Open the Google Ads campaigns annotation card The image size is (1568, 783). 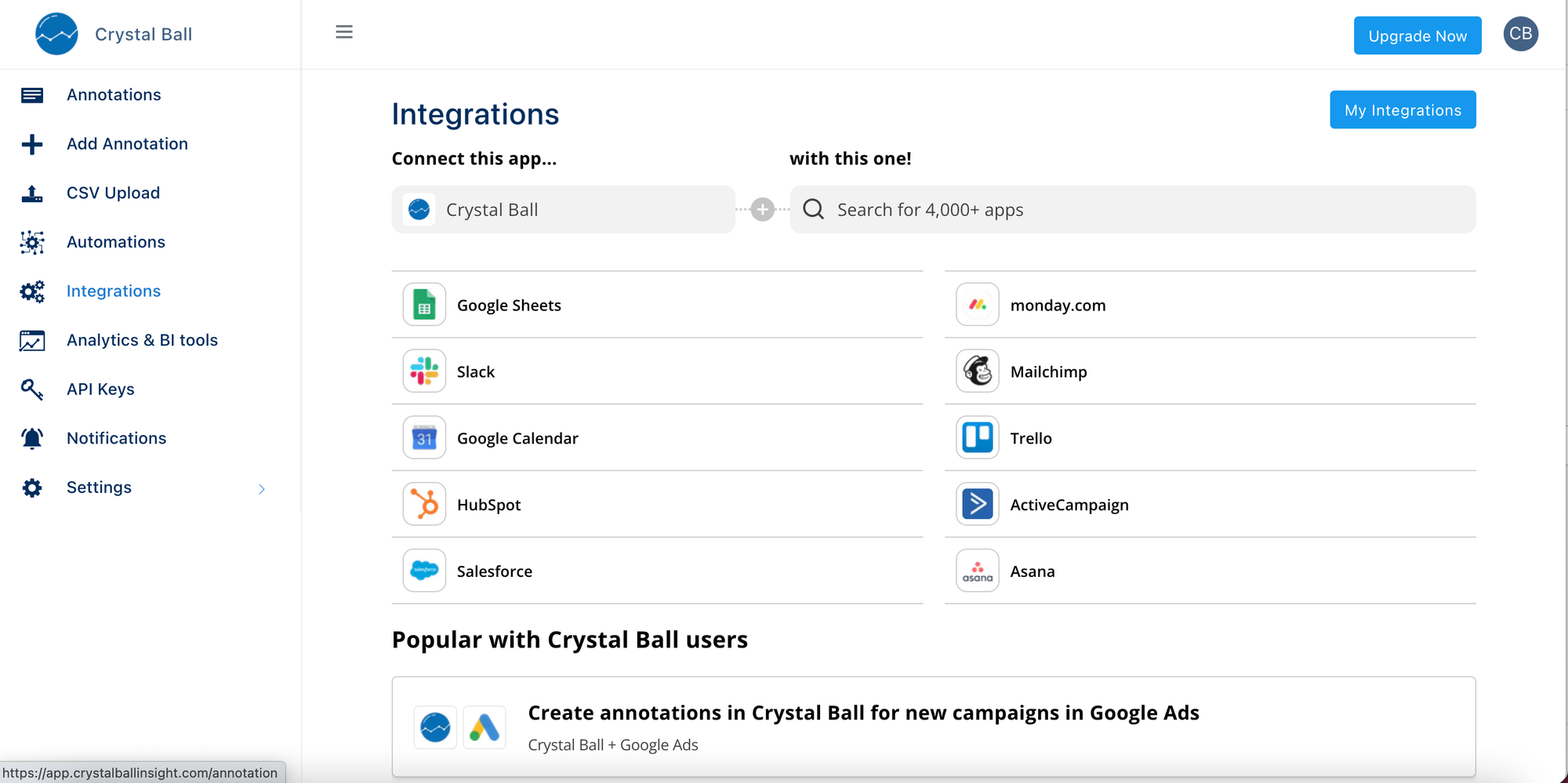934,727
